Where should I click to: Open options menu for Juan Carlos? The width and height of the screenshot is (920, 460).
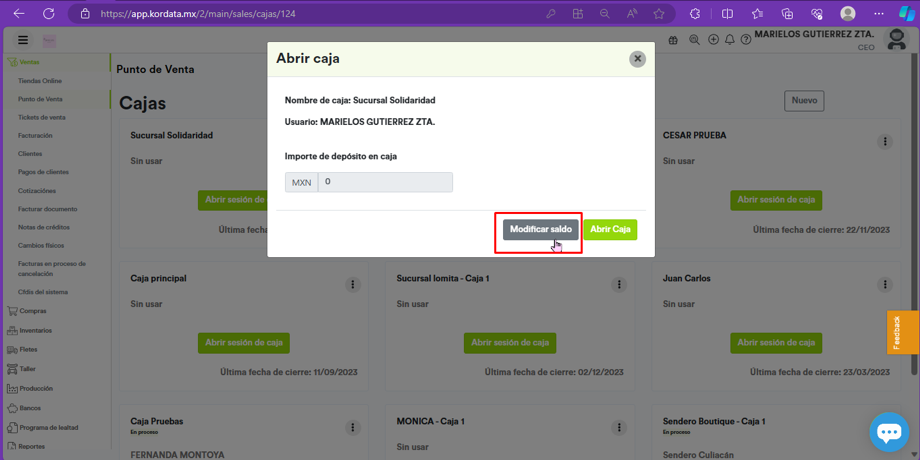click(884, 285)
